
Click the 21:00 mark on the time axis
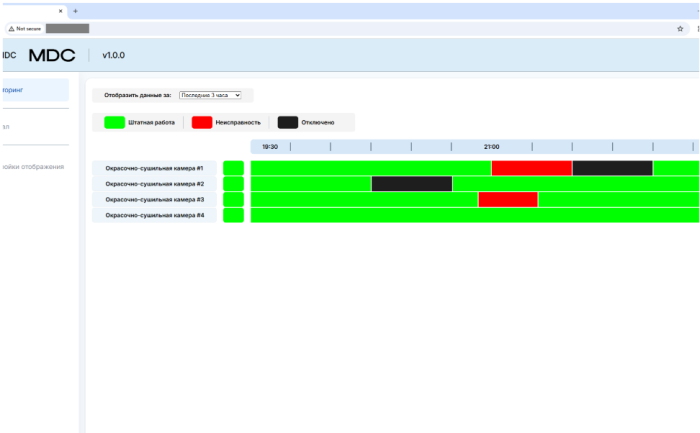click(492, 147)
